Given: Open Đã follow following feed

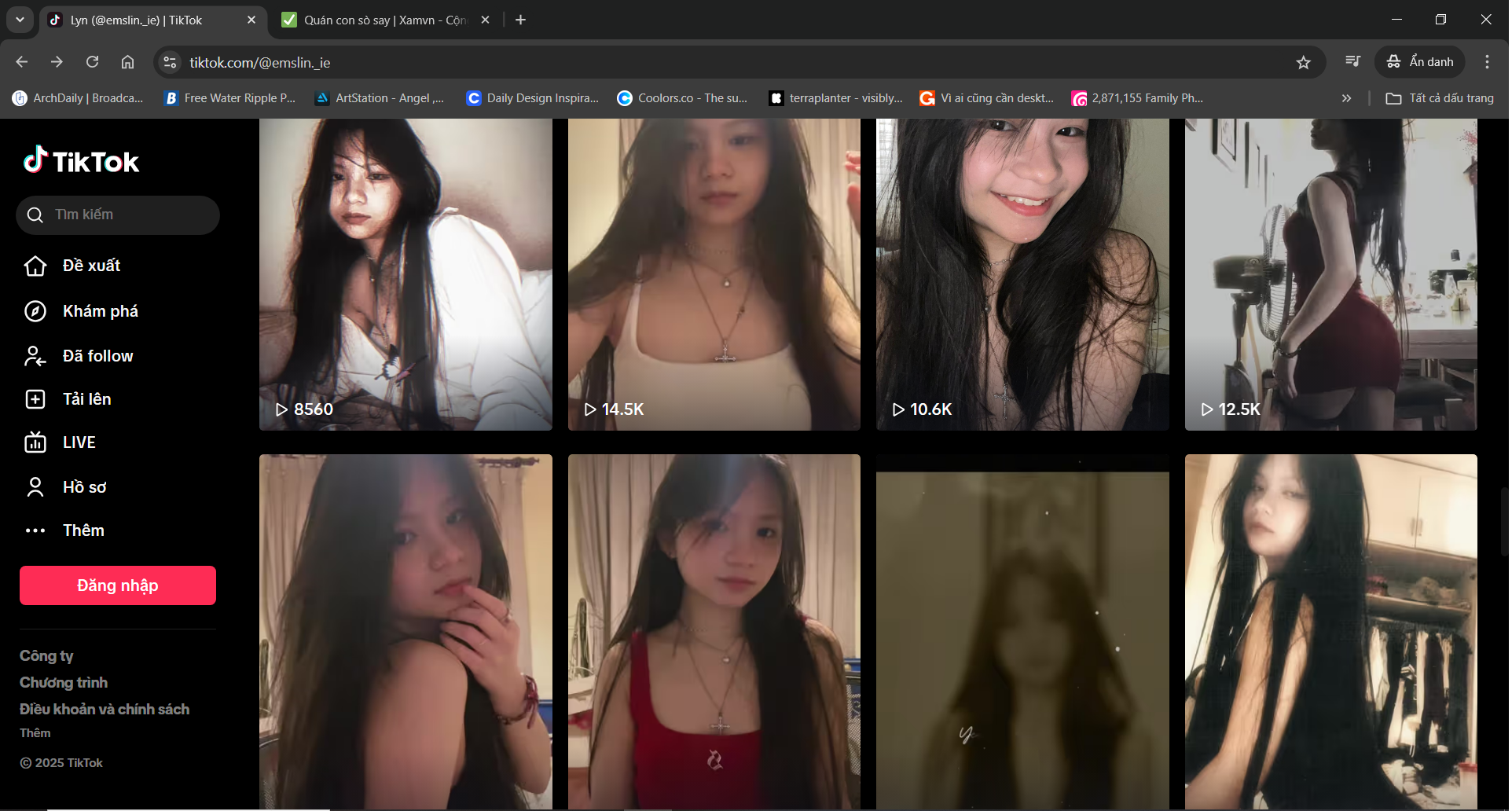Looking at the screenshot, I should pos(97,356).
